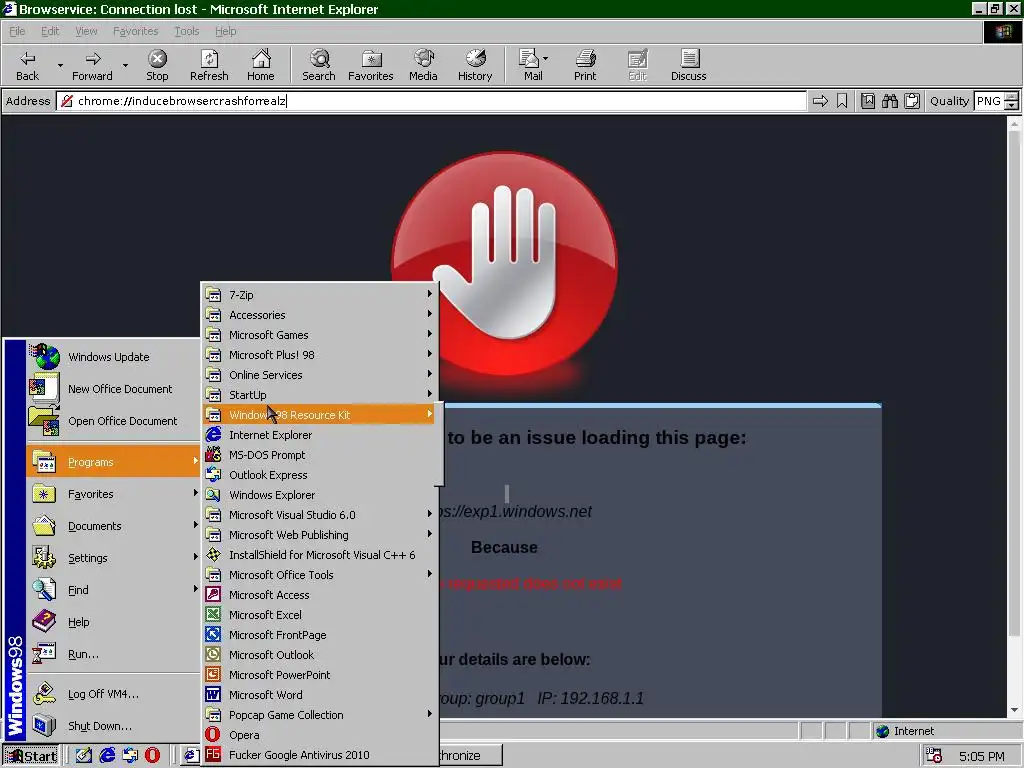Launch Microsoft Access
The width and height of the screenshot is (1024, 768).
tap(319, 594)
